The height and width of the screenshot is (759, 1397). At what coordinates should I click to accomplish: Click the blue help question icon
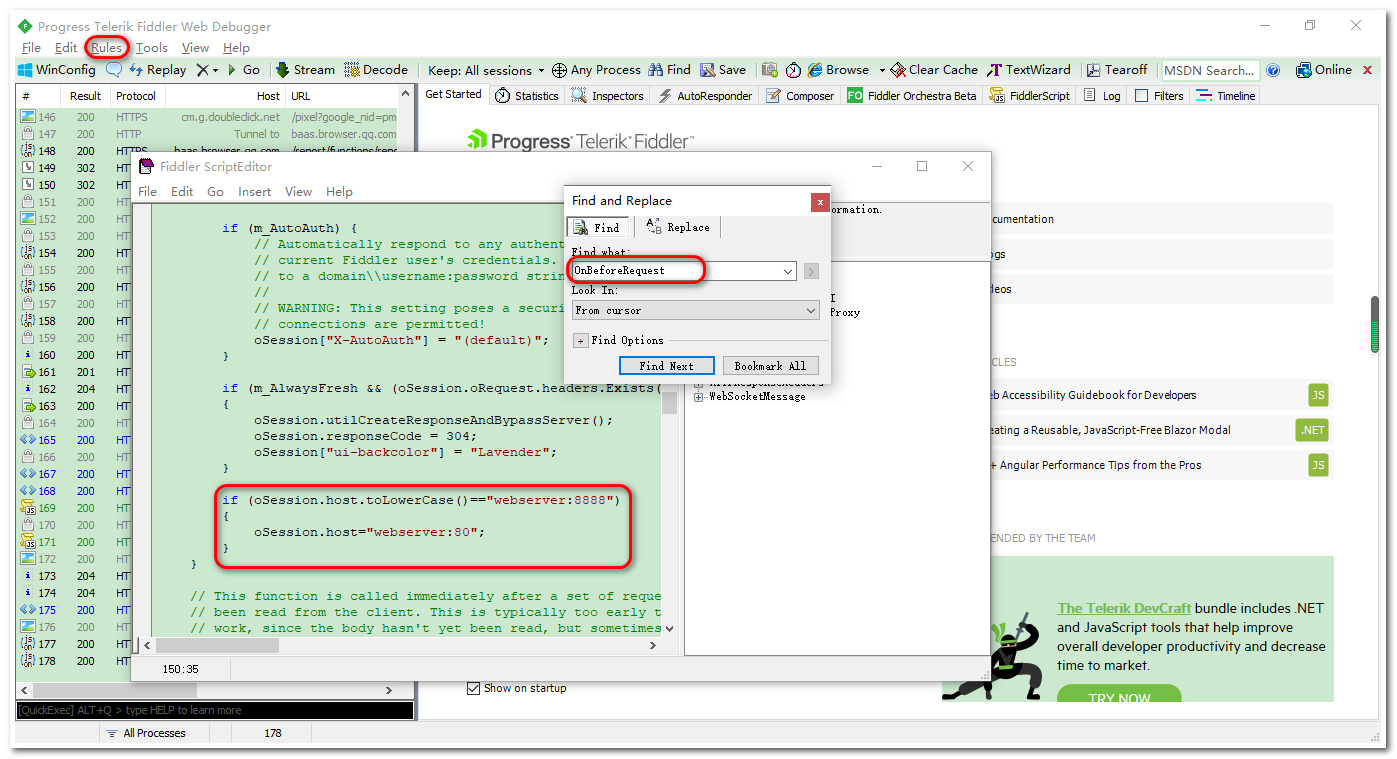(1273, 70)
